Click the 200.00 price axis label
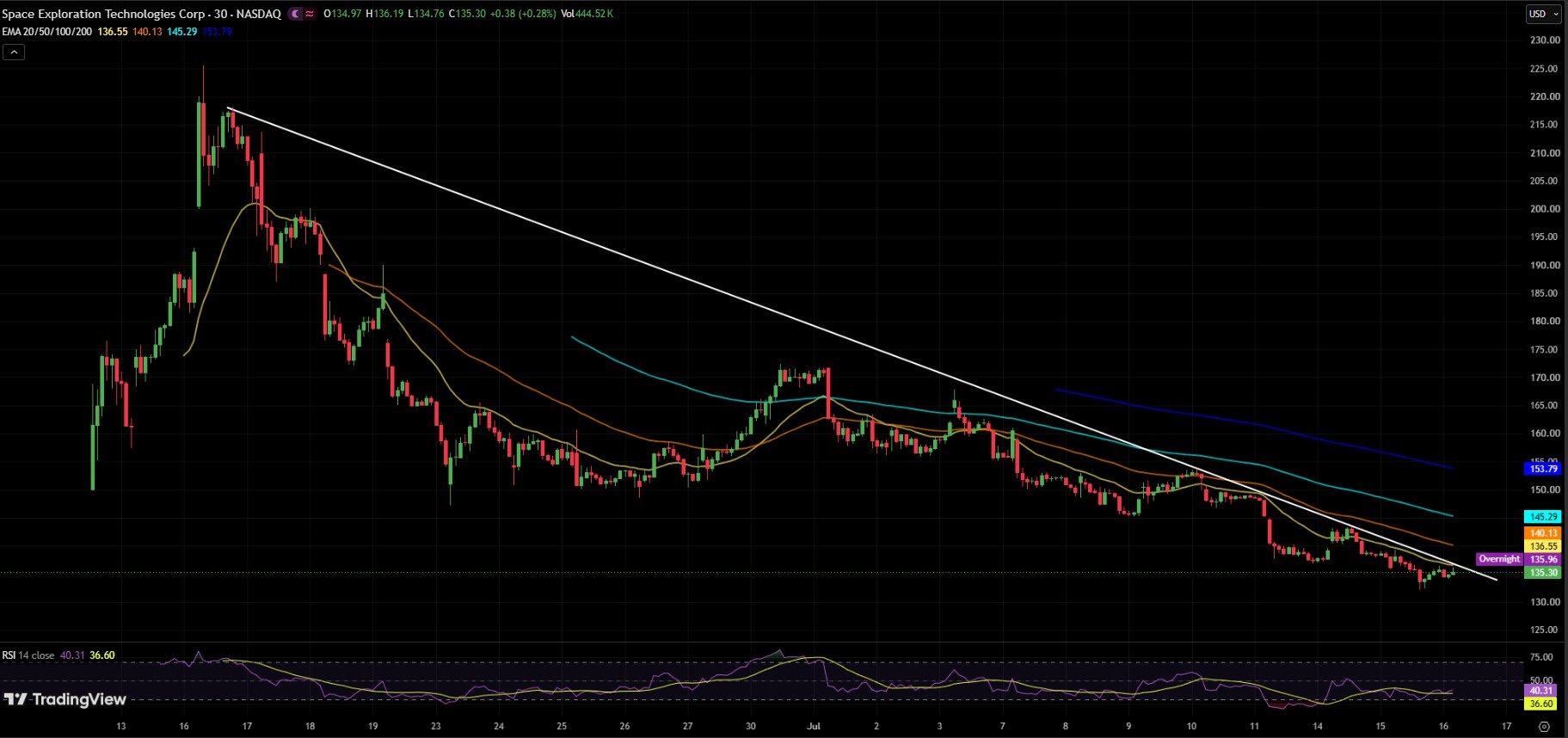Screen dimensions: 1568x738 pos(1545,209)
